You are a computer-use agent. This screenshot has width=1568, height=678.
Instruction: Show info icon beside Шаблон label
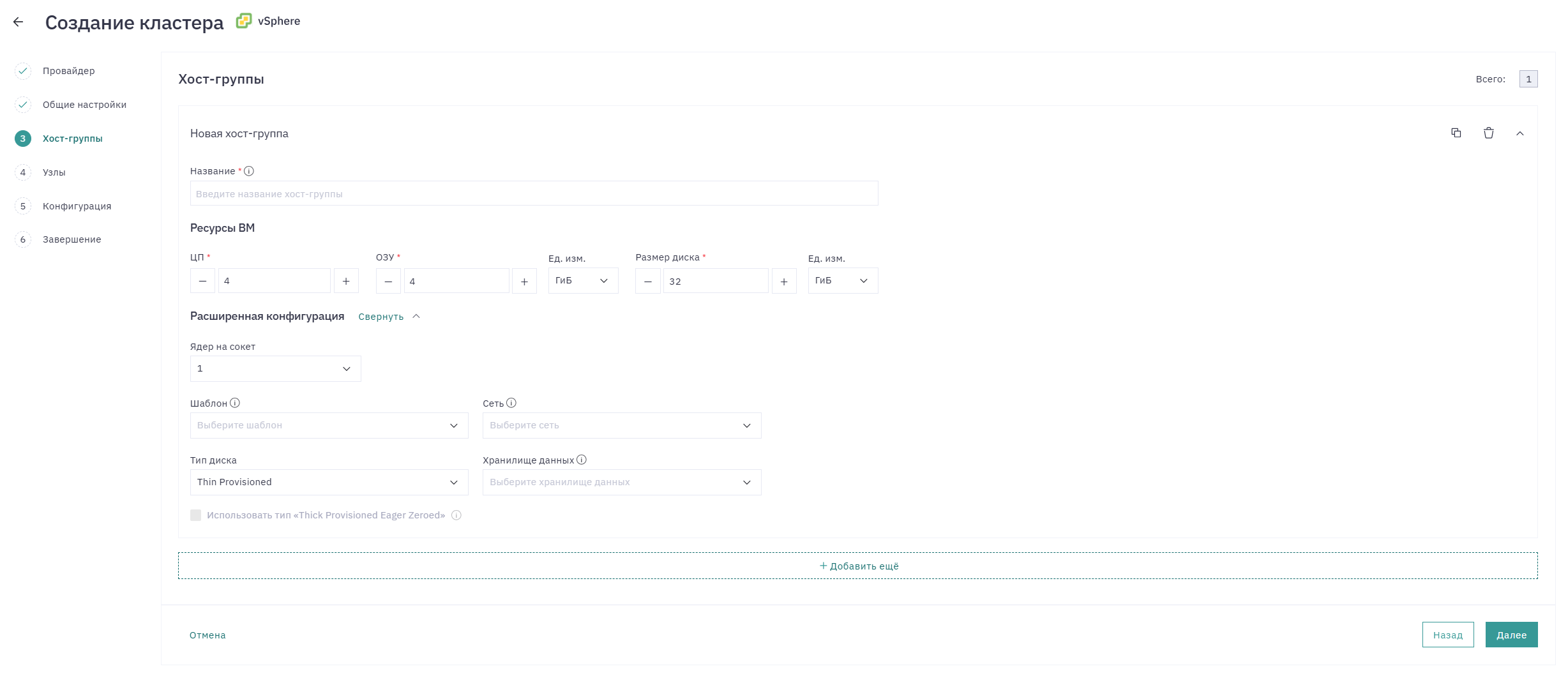point(235,403)
